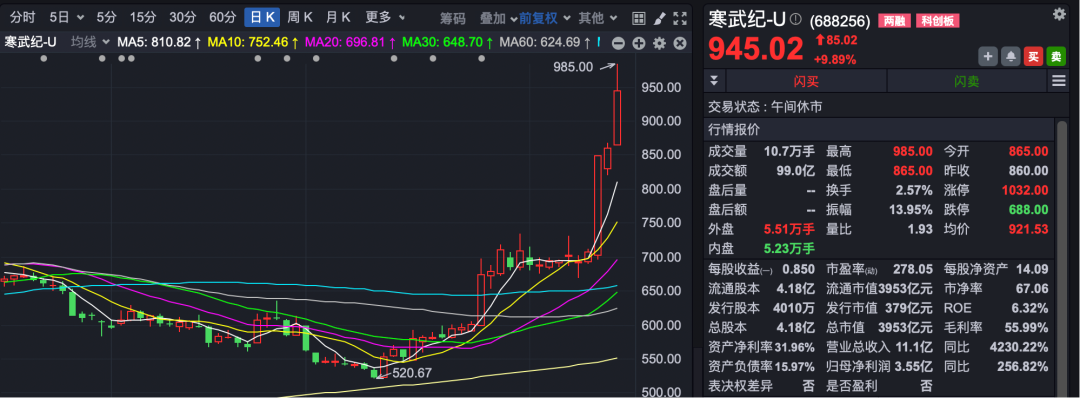Click the magenta MA20: 696.81 label
The height and width of the screenshot is (398, 1080).
click(351, 43)
